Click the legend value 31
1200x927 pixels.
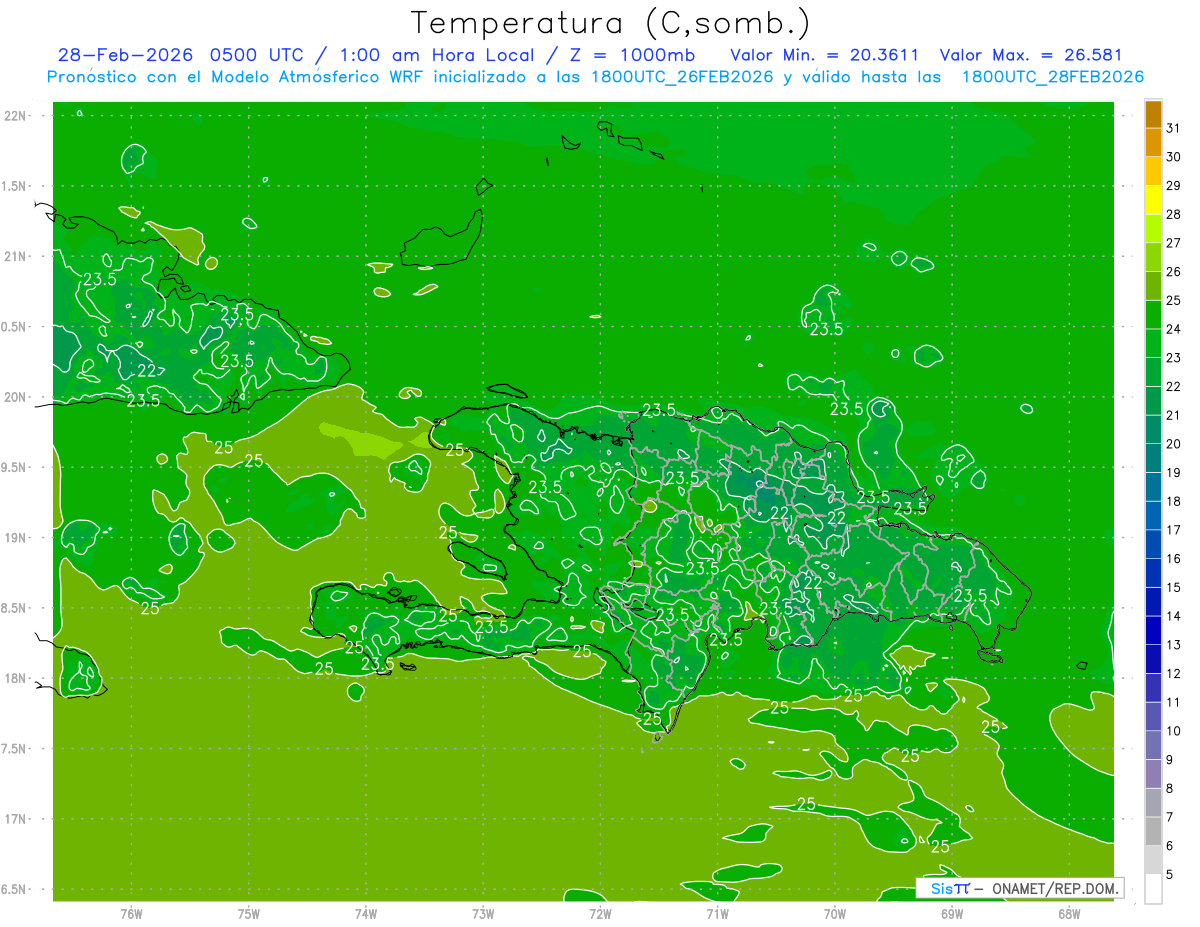pos(1174,128)
